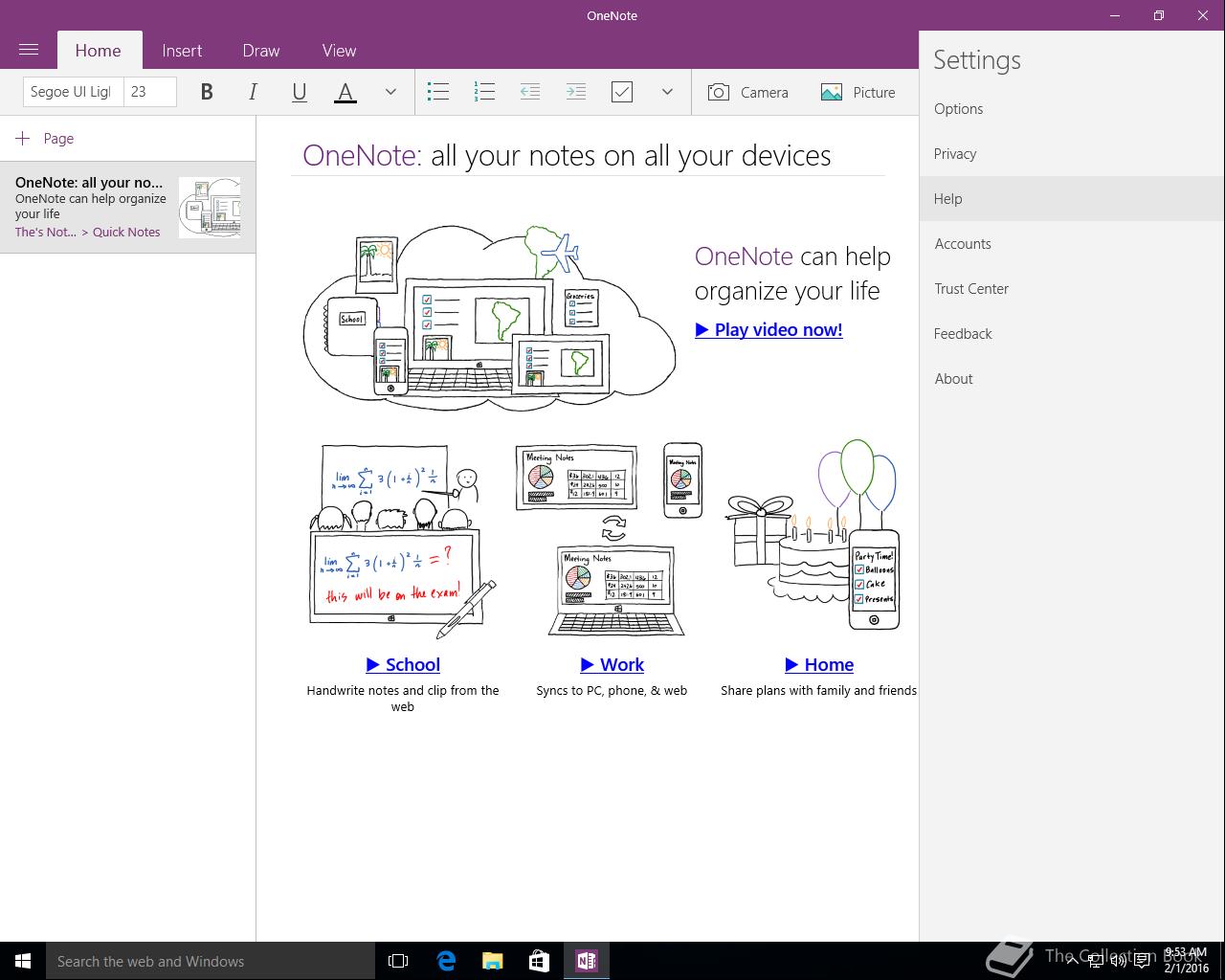This screenshot has height=980, width=1225.
Task: Expand more font formatting options
Action: tap(390, 92)
